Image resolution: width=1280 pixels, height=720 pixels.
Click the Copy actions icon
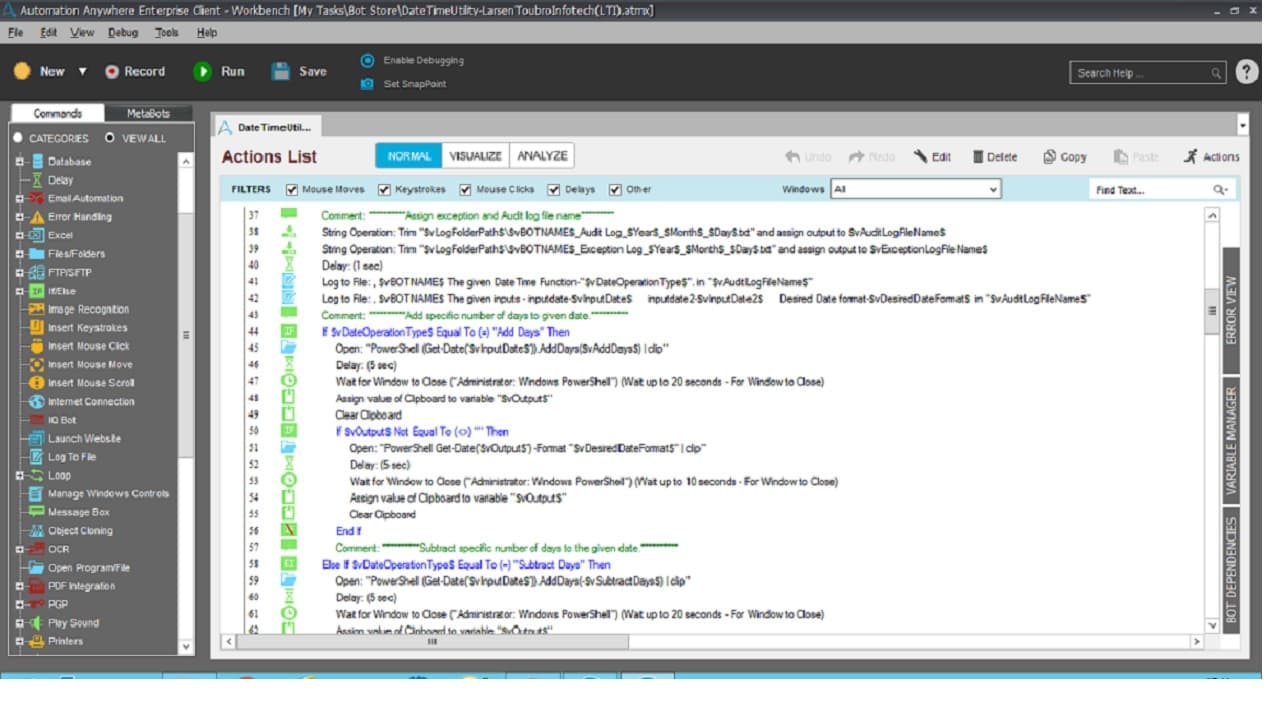coord(1049,157)
